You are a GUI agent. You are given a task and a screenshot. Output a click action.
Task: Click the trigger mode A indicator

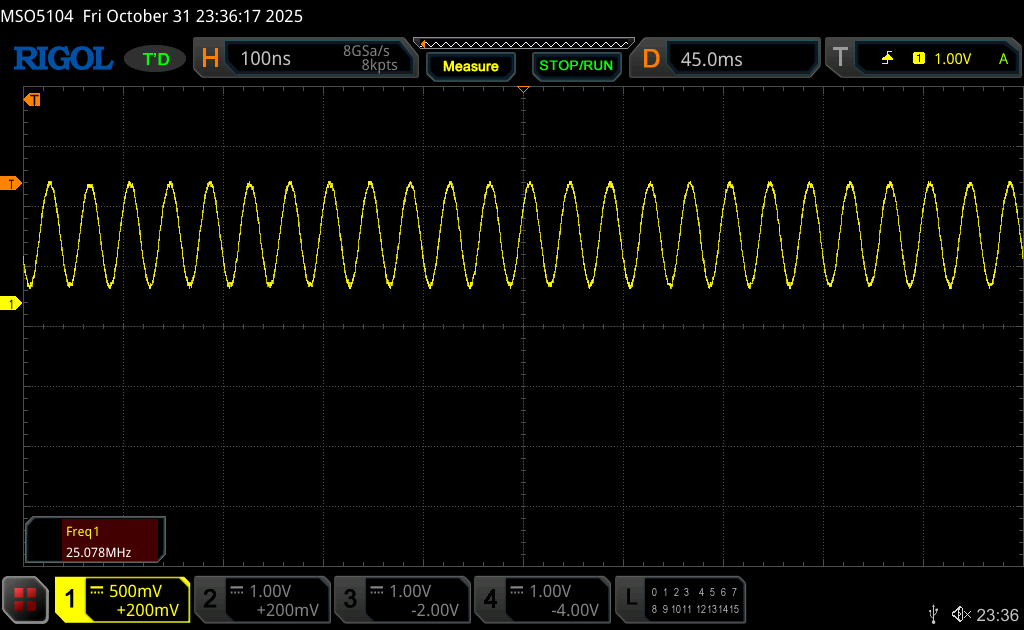pos(1003,59)
